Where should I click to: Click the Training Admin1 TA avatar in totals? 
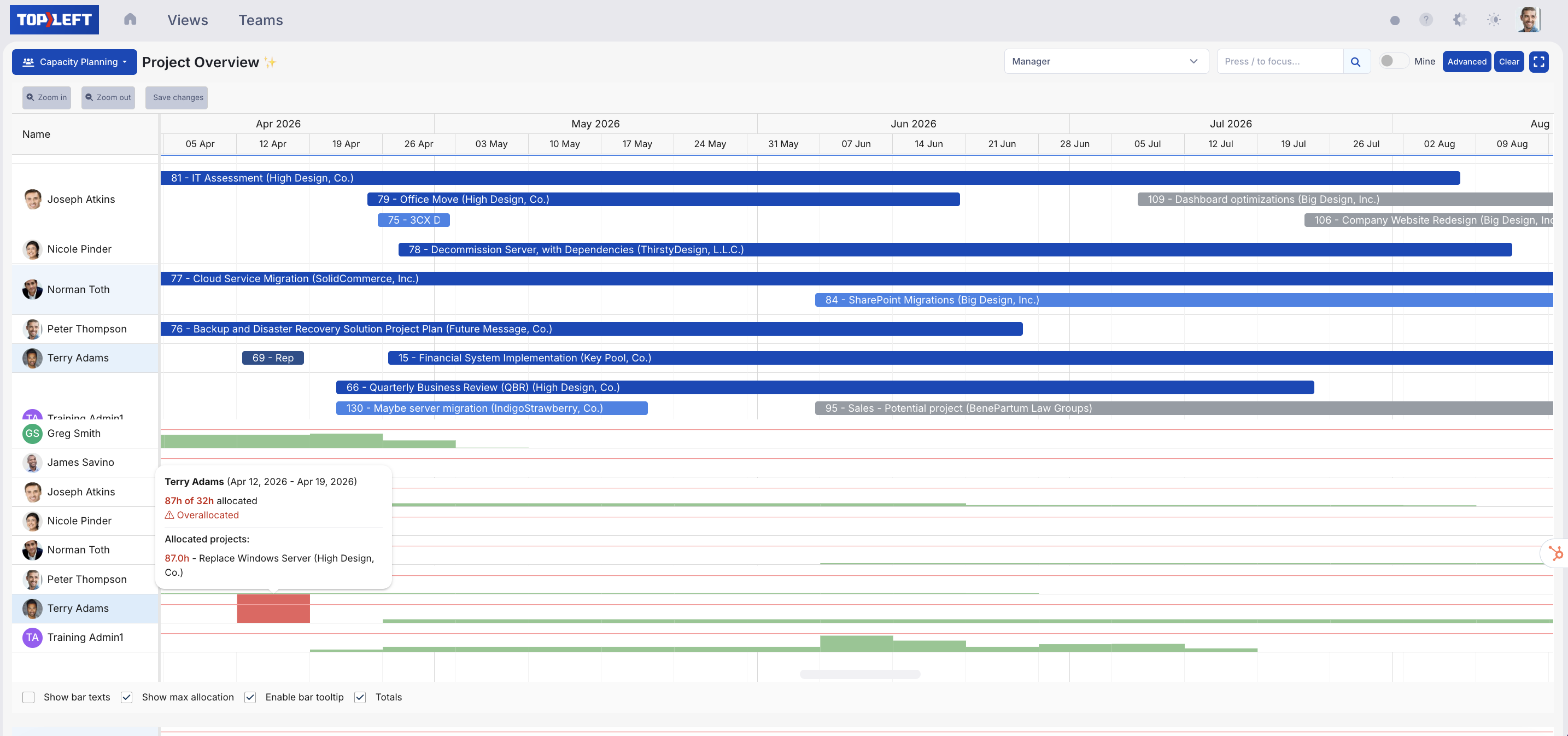coord(32,638)
